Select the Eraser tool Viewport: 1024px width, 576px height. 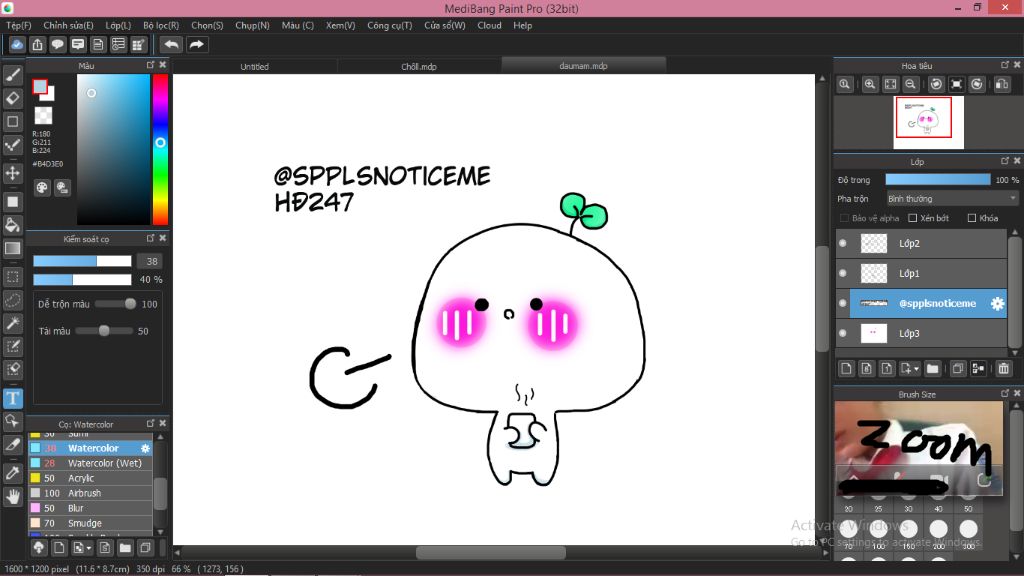[12, 99]
